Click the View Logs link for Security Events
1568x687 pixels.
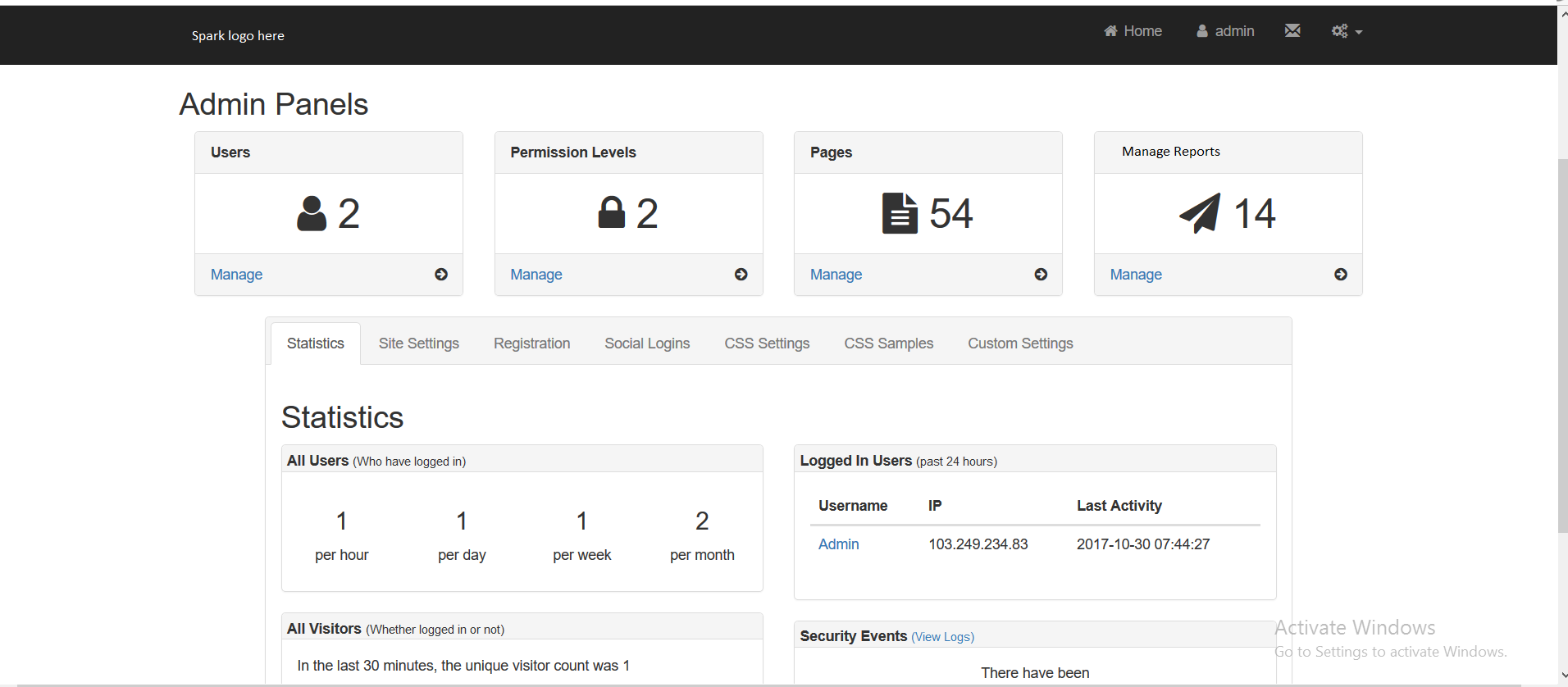[942, 637]
